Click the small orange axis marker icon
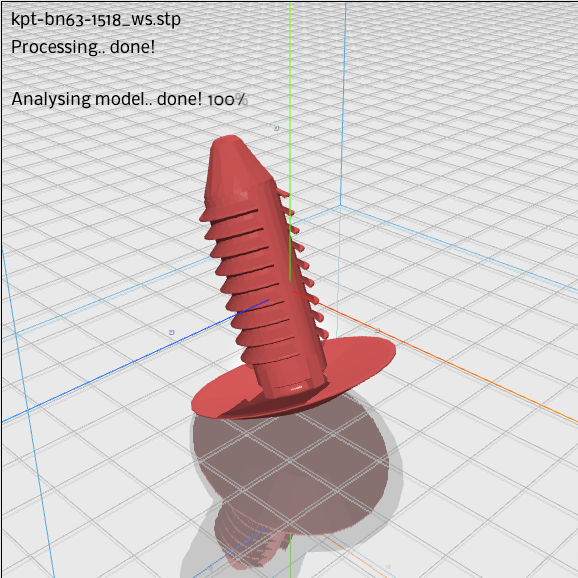Screen dimensions: 578x578 click(377, 331)
